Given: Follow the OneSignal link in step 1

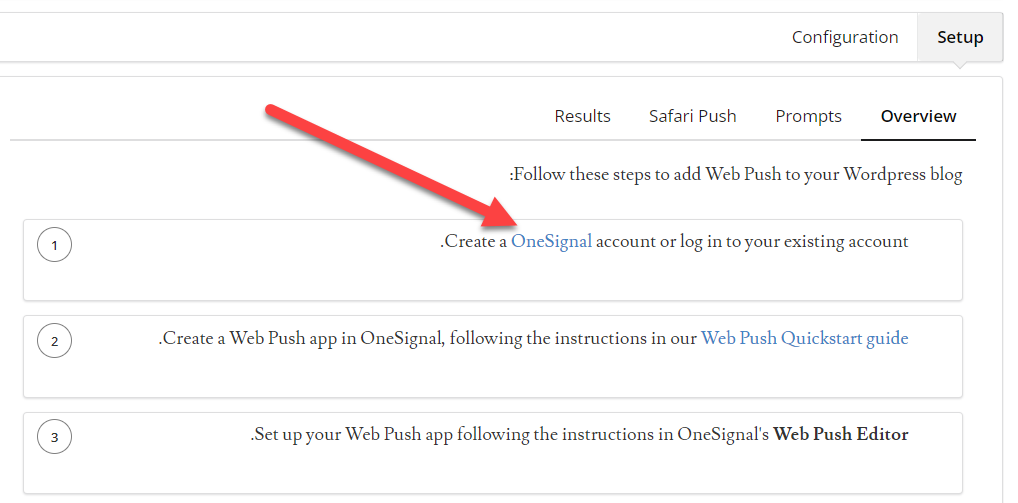Looking at the screenshot, I should click(x=551, y=241).
